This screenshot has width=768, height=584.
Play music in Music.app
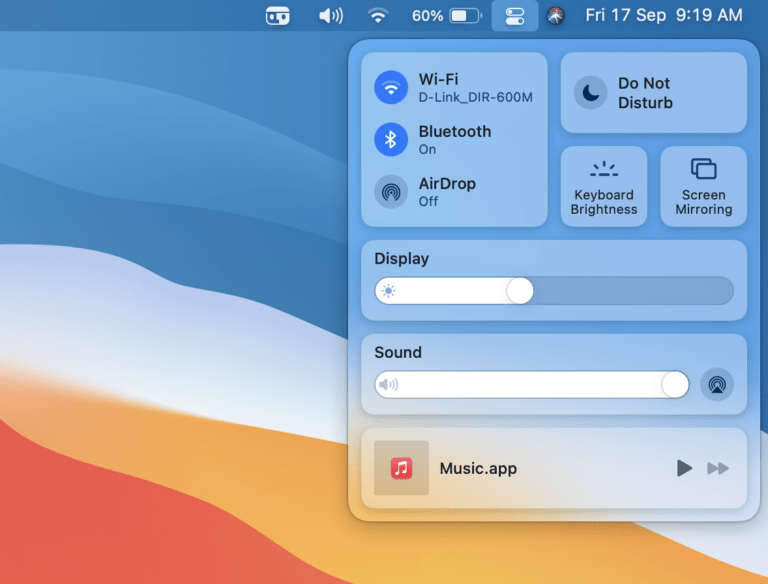pos(684,468)
